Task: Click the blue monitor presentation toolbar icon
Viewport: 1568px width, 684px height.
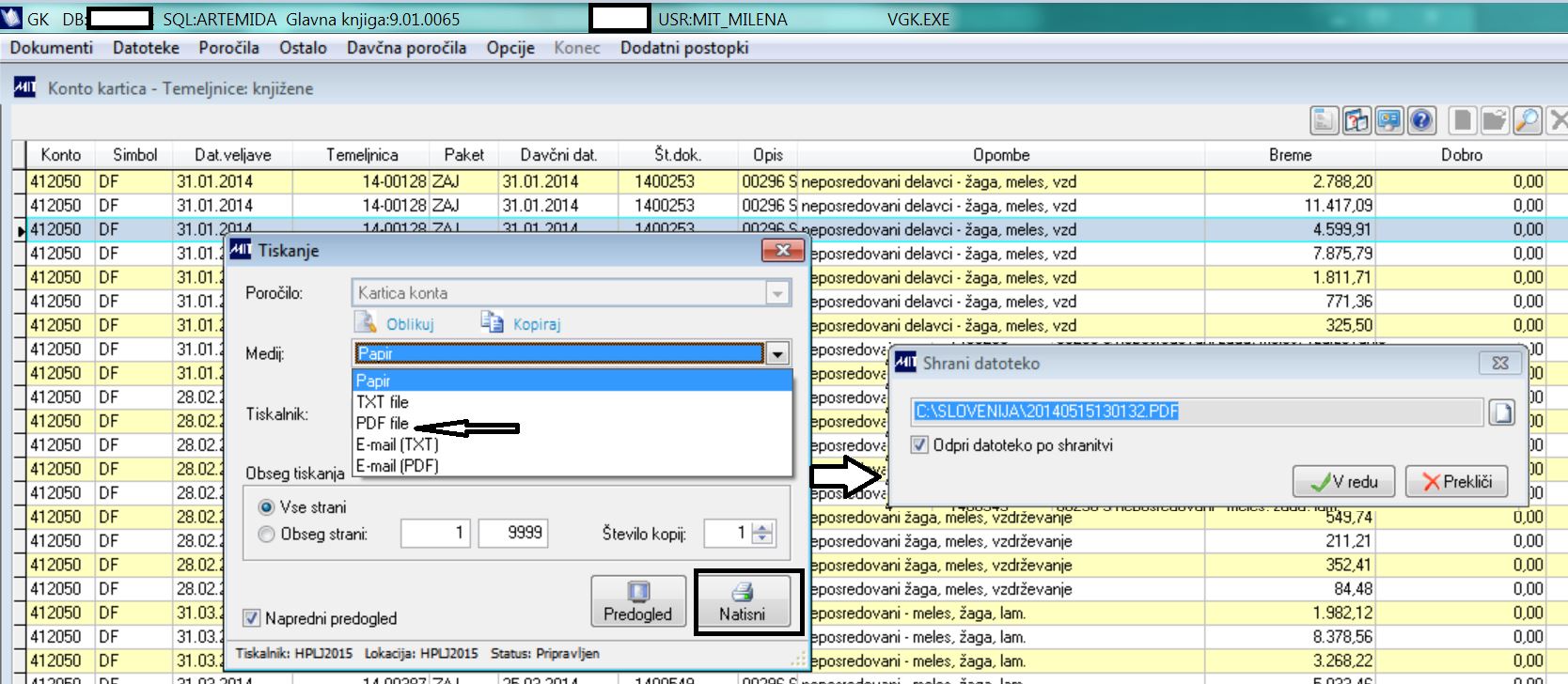Action: click(1388, 120)
